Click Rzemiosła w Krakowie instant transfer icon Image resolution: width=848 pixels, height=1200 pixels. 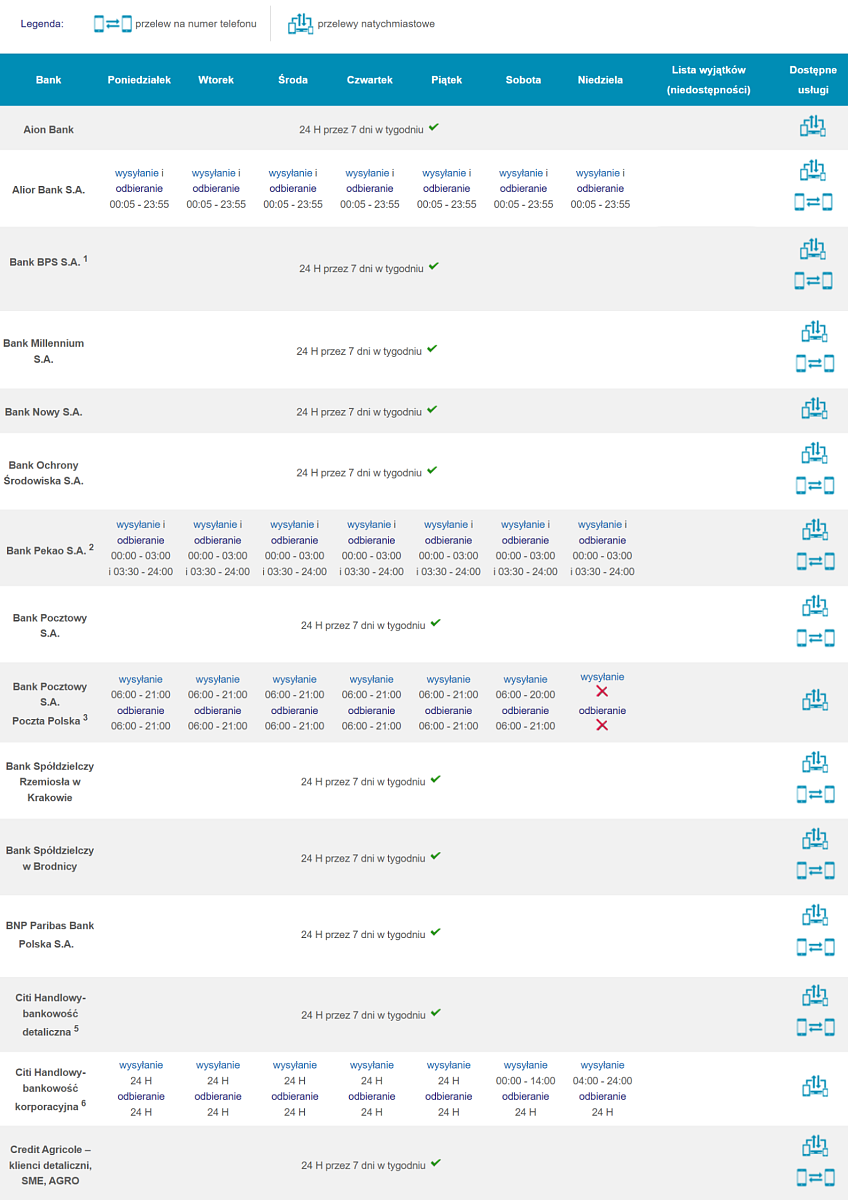[814, 763]
